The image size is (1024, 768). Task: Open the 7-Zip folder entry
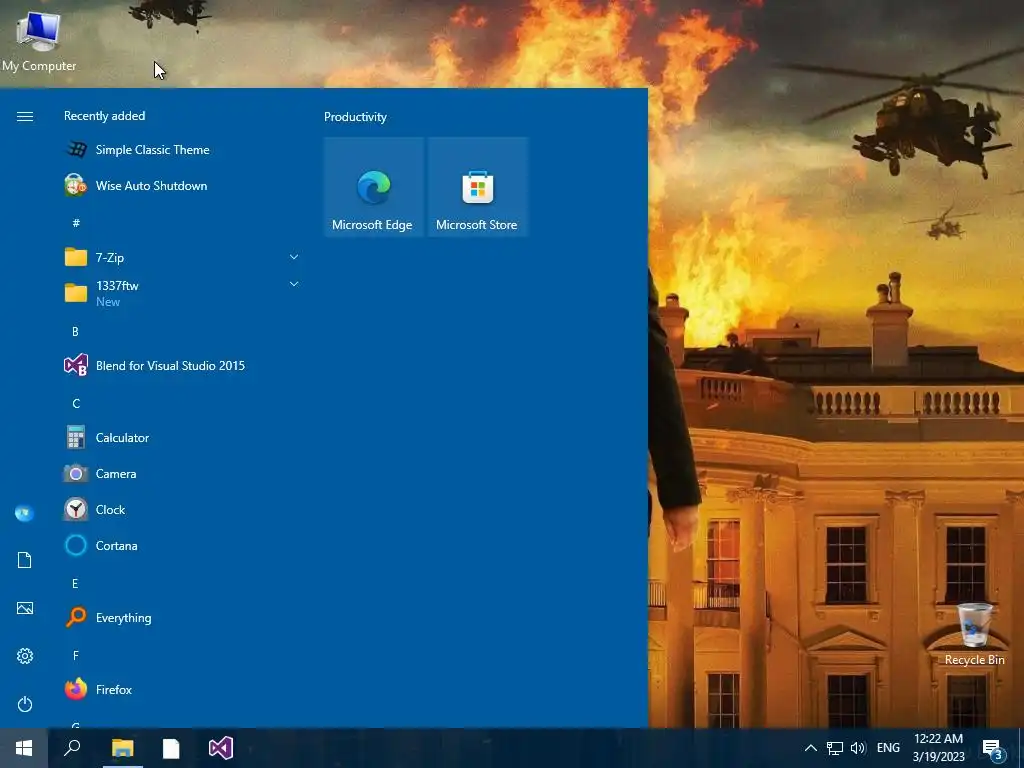coord(183,257)
